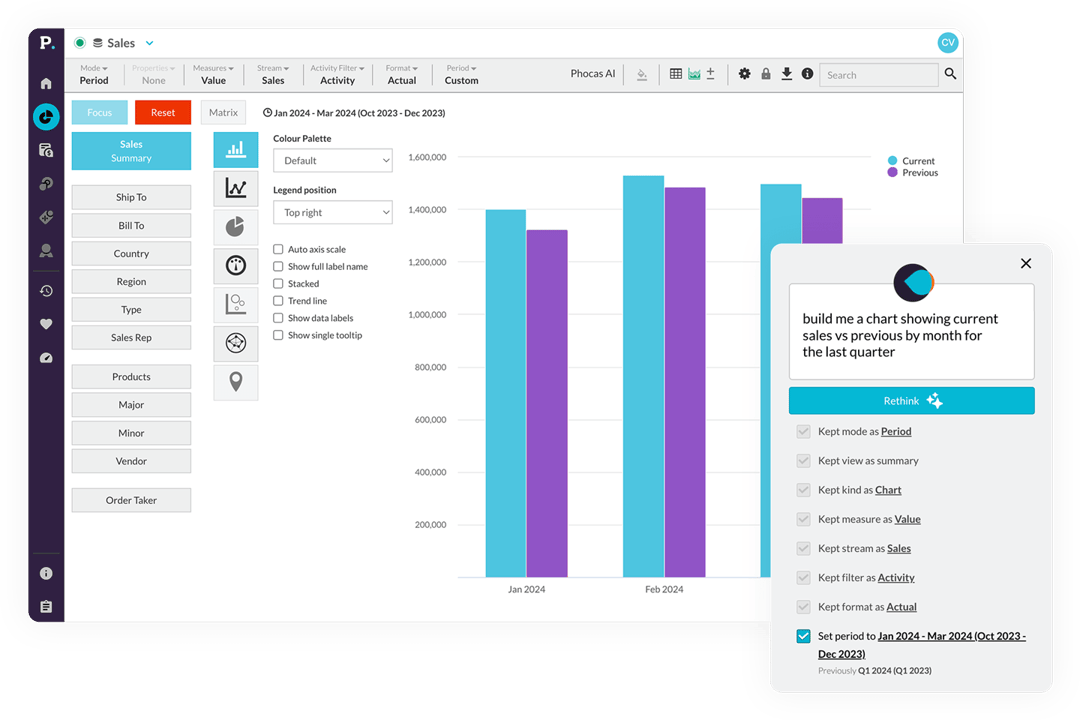Screen dimensions: 1080x720
Task: Click the download icon in the toolbar
Action: coord(787,74)
